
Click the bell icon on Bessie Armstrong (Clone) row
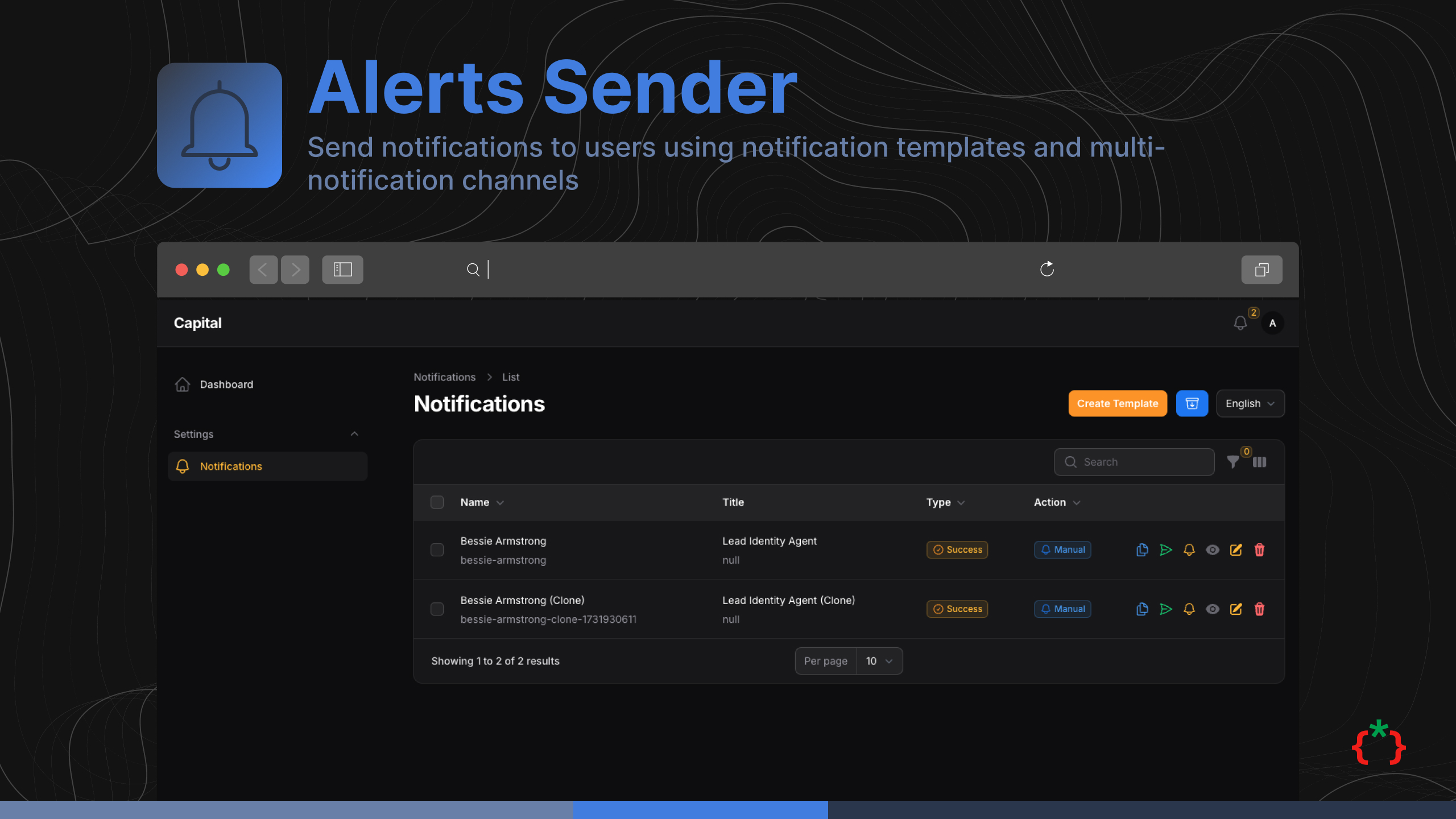coord(1189,609)
